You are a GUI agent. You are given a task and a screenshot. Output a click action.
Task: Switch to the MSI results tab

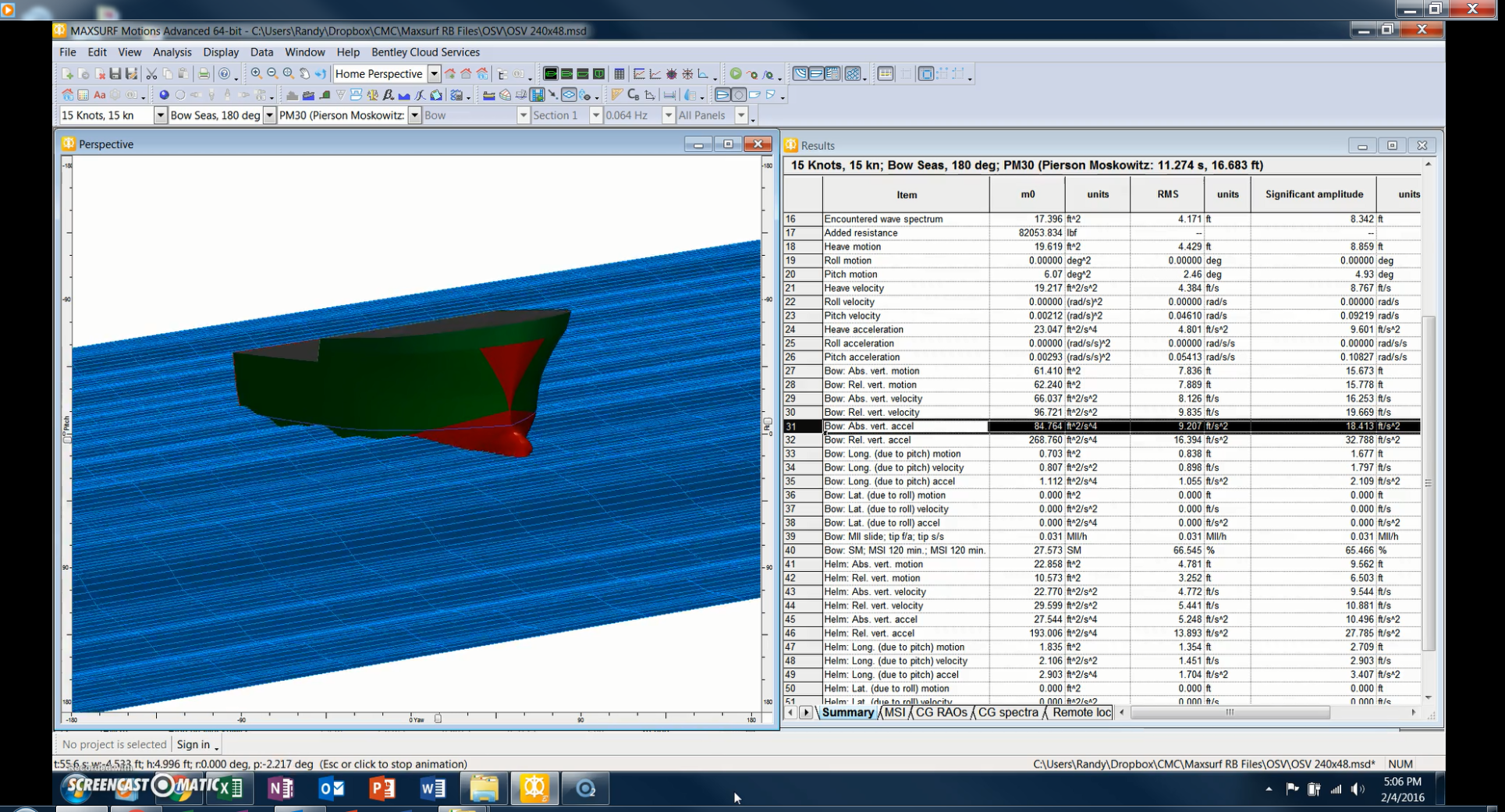tap(895, 712)
